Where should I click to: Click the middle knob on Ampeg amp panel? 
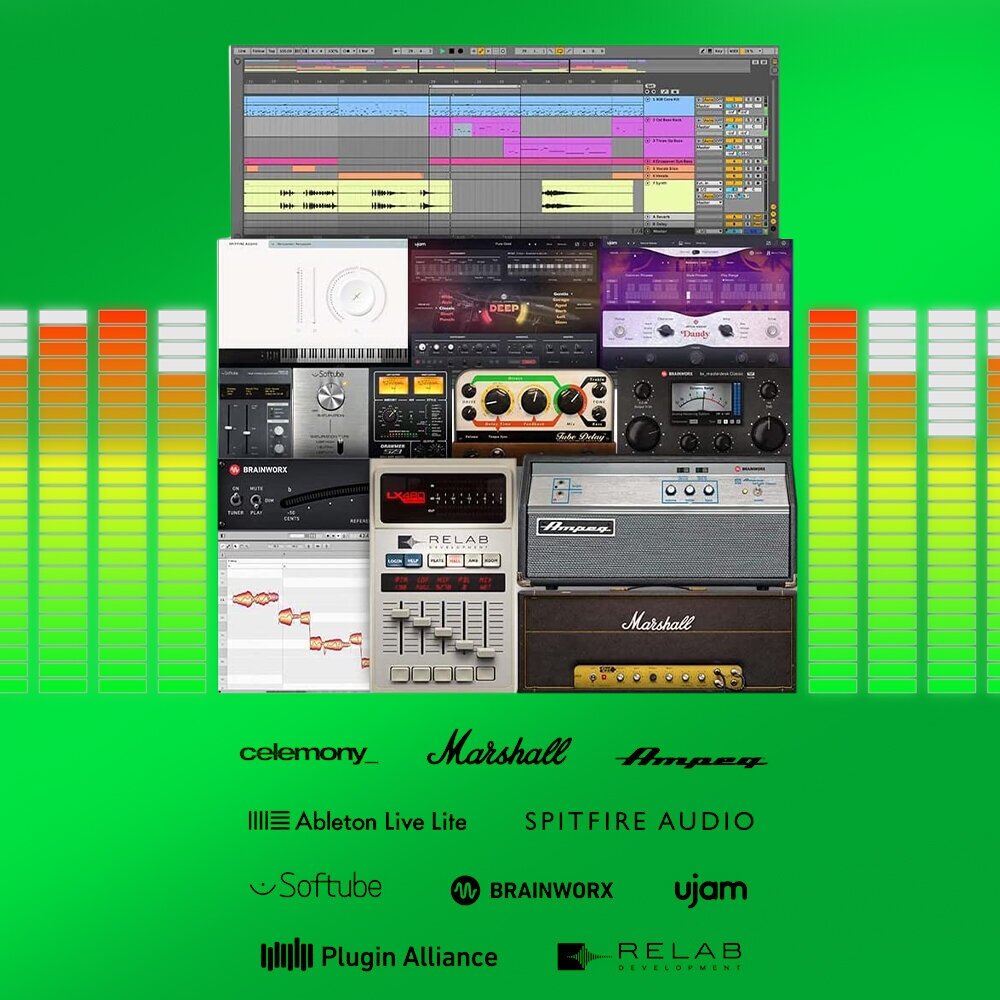(689, 490)
